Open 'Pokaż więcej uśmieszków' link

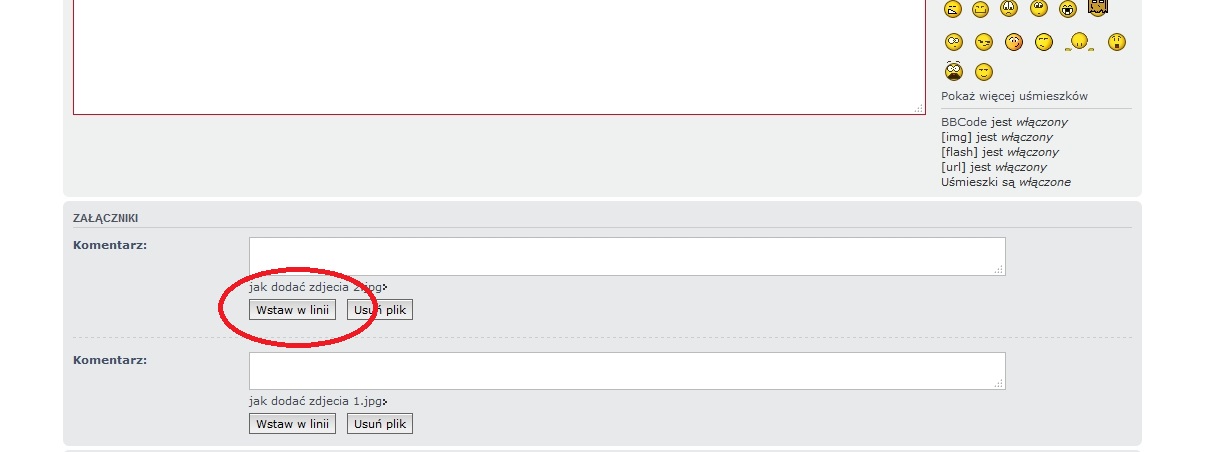pyautogui.click(x=1014, y=97)
